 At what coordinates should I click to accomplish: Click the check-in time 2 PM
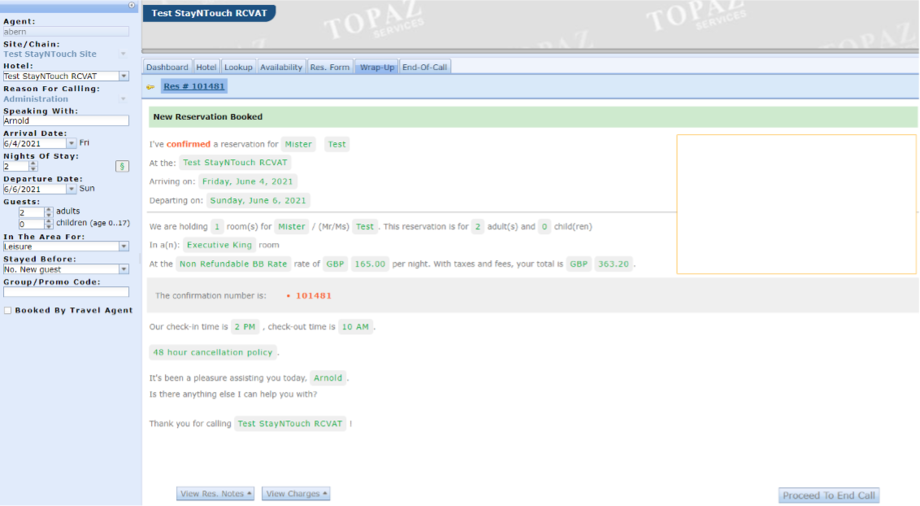[x=245, y=327]
